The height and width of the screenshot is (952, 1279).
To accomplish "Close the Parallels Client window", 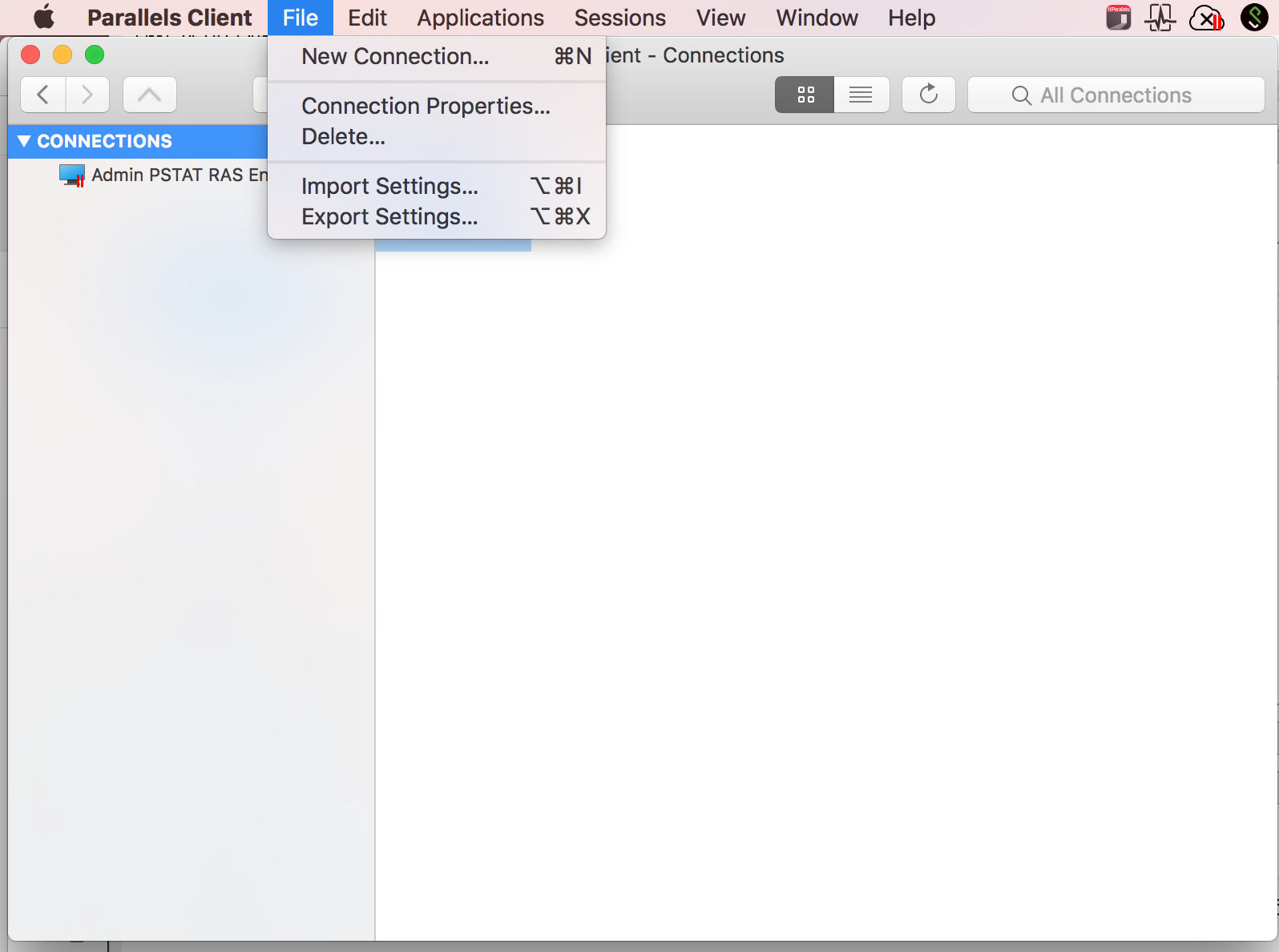I will pos(30,54).
